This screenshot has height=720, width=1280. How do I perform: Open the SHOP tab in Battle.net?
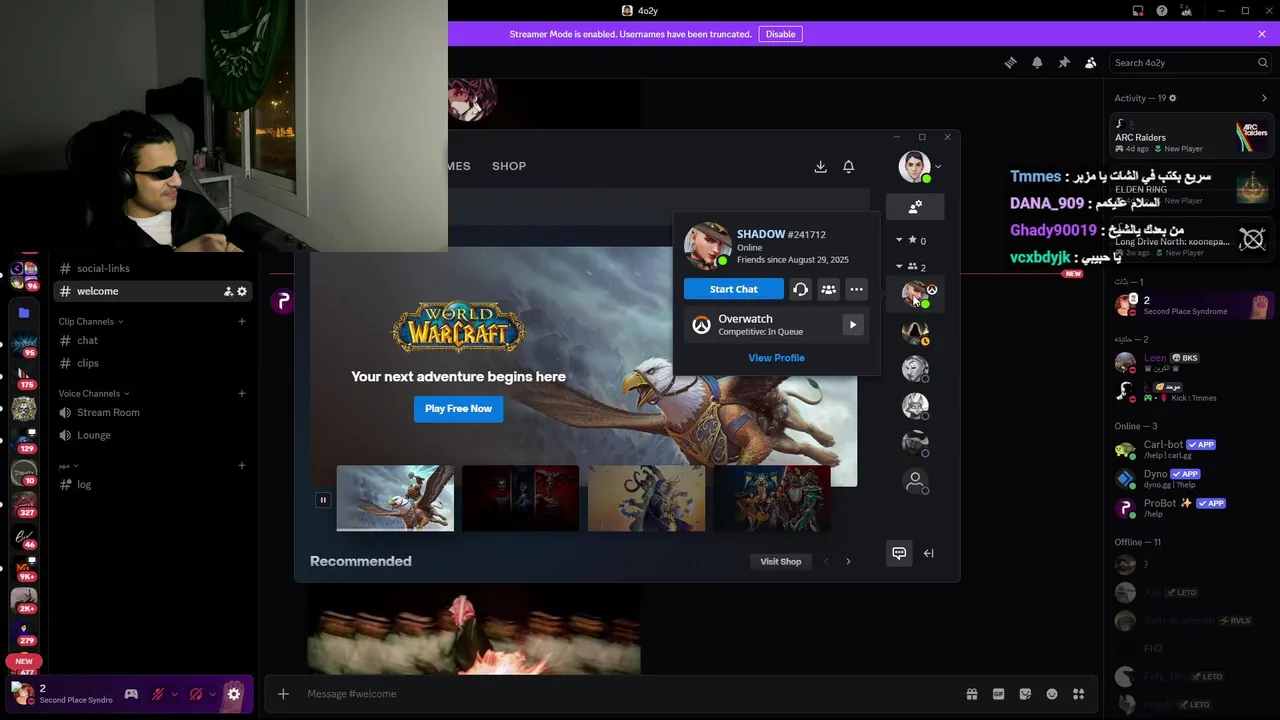(x=509, y=166)
